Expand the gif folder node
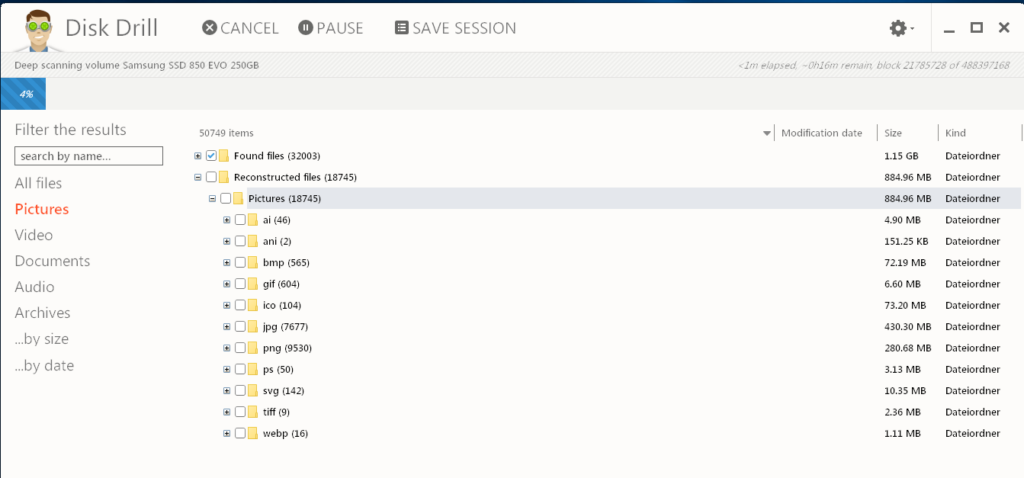1024x478 pixels. [x=227, y=284]
